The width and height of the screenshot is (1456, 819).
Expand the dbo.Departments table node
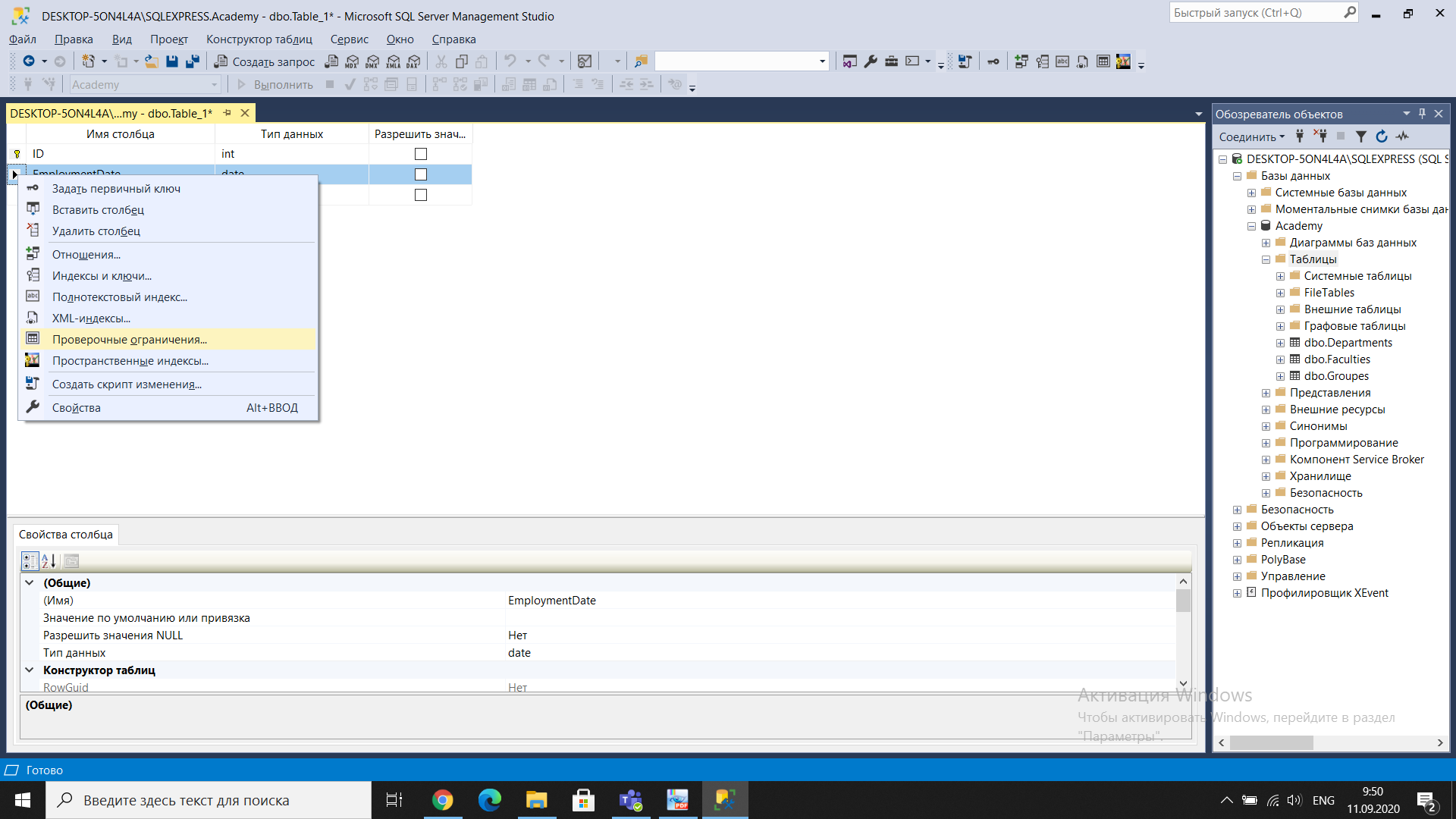1280,343
